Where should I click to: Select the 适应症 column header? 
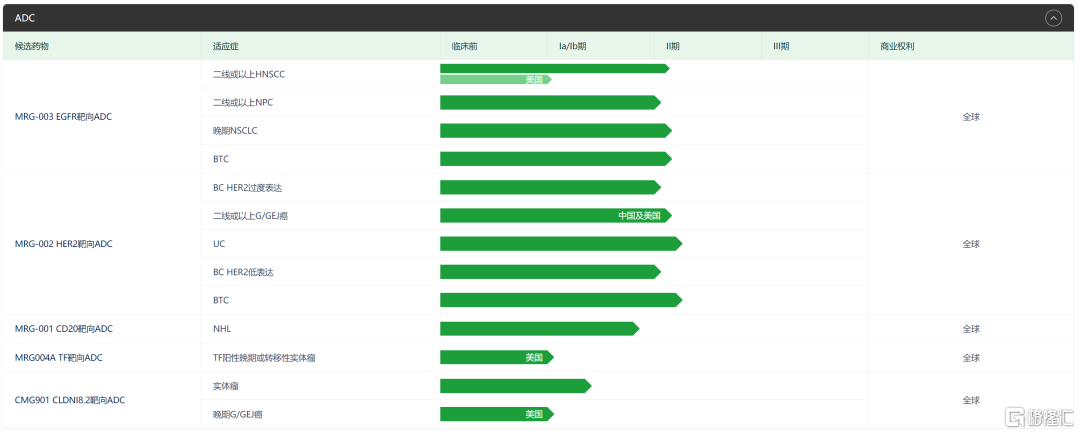click(226, 46)
